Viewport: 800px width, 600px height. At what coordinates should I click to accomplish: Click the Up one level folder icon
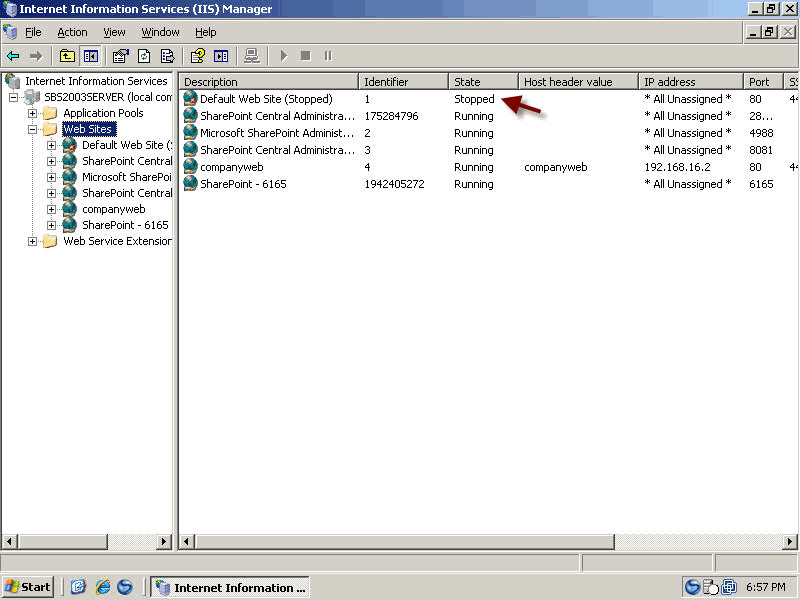pos(67,56)
